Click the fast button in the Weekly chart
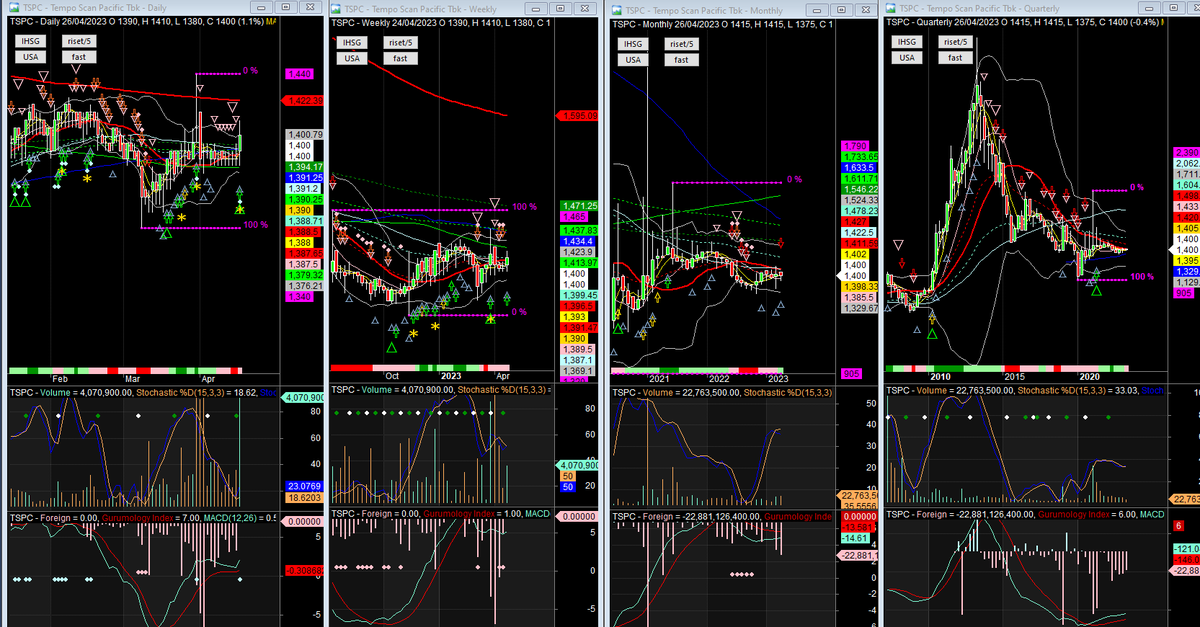Viewport: 1200px width, 627px height. tap(399, 58)
